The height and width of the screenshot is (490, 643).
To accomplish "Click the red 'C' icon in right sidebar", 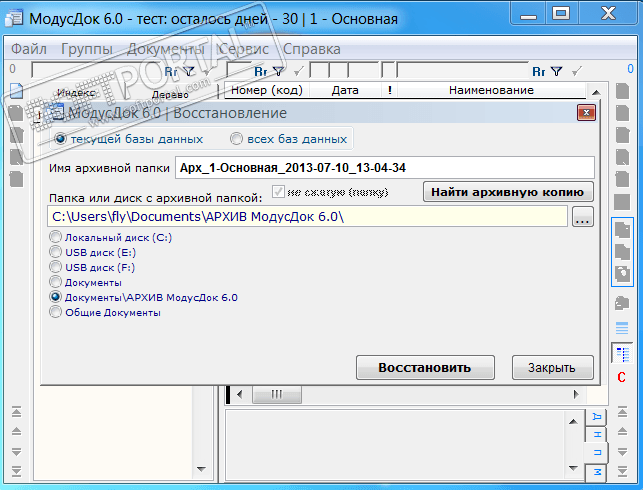I will 622,377.
